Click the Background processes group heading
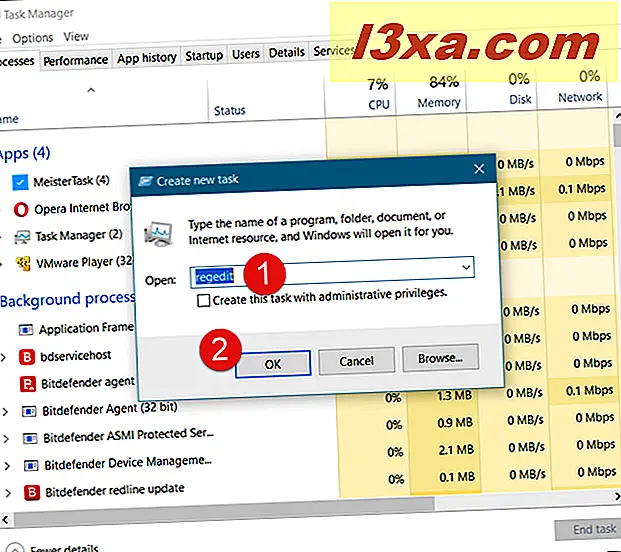This screenshot has width=621, height=552. [68, 299]
